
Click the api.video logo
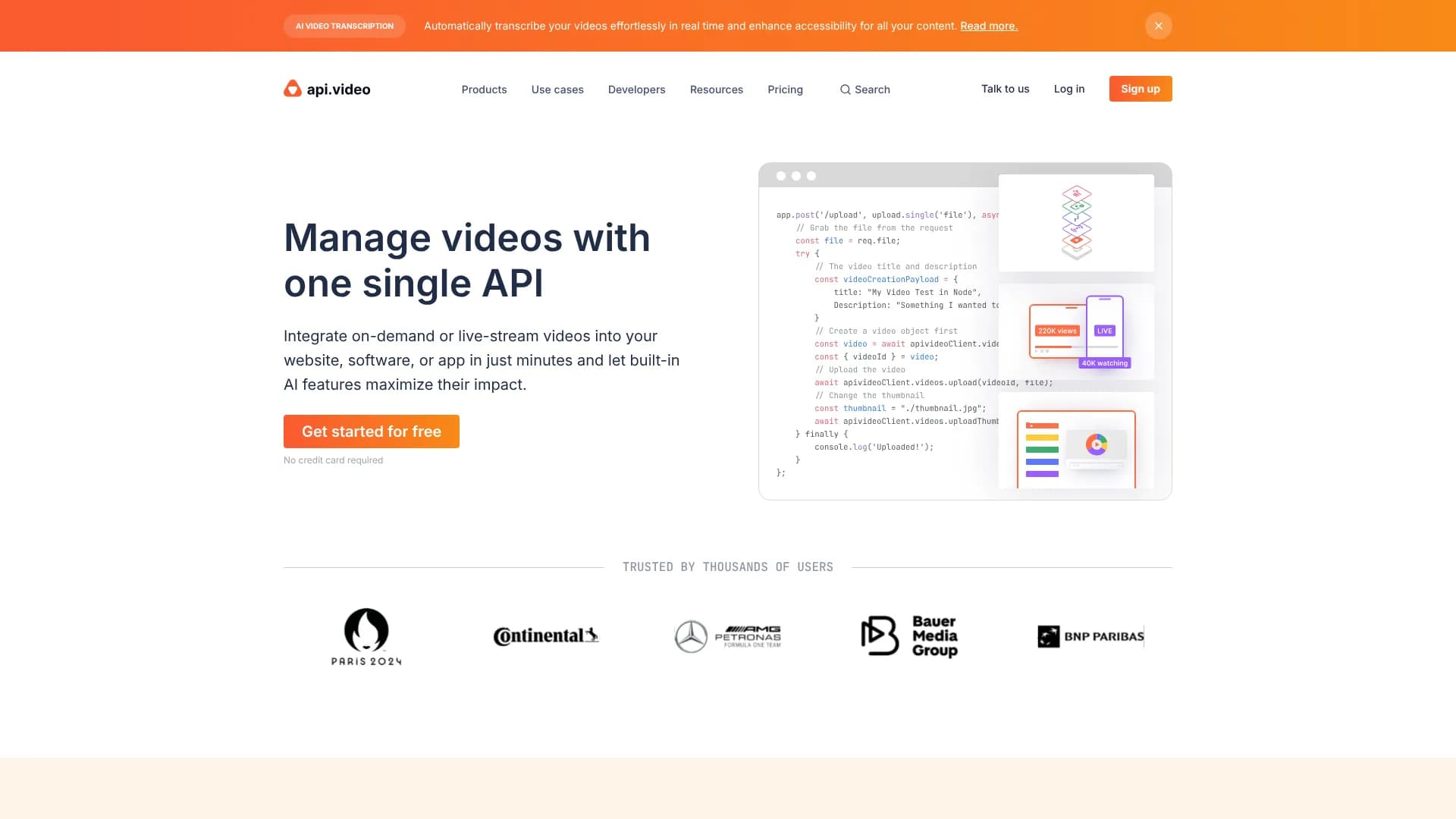[326, 89]
